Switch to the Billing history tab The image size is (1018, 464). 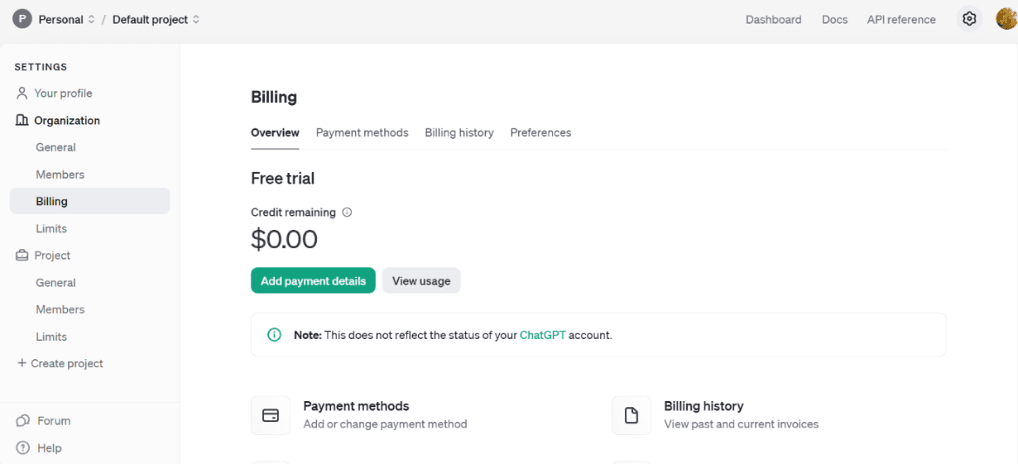point(459,132)
